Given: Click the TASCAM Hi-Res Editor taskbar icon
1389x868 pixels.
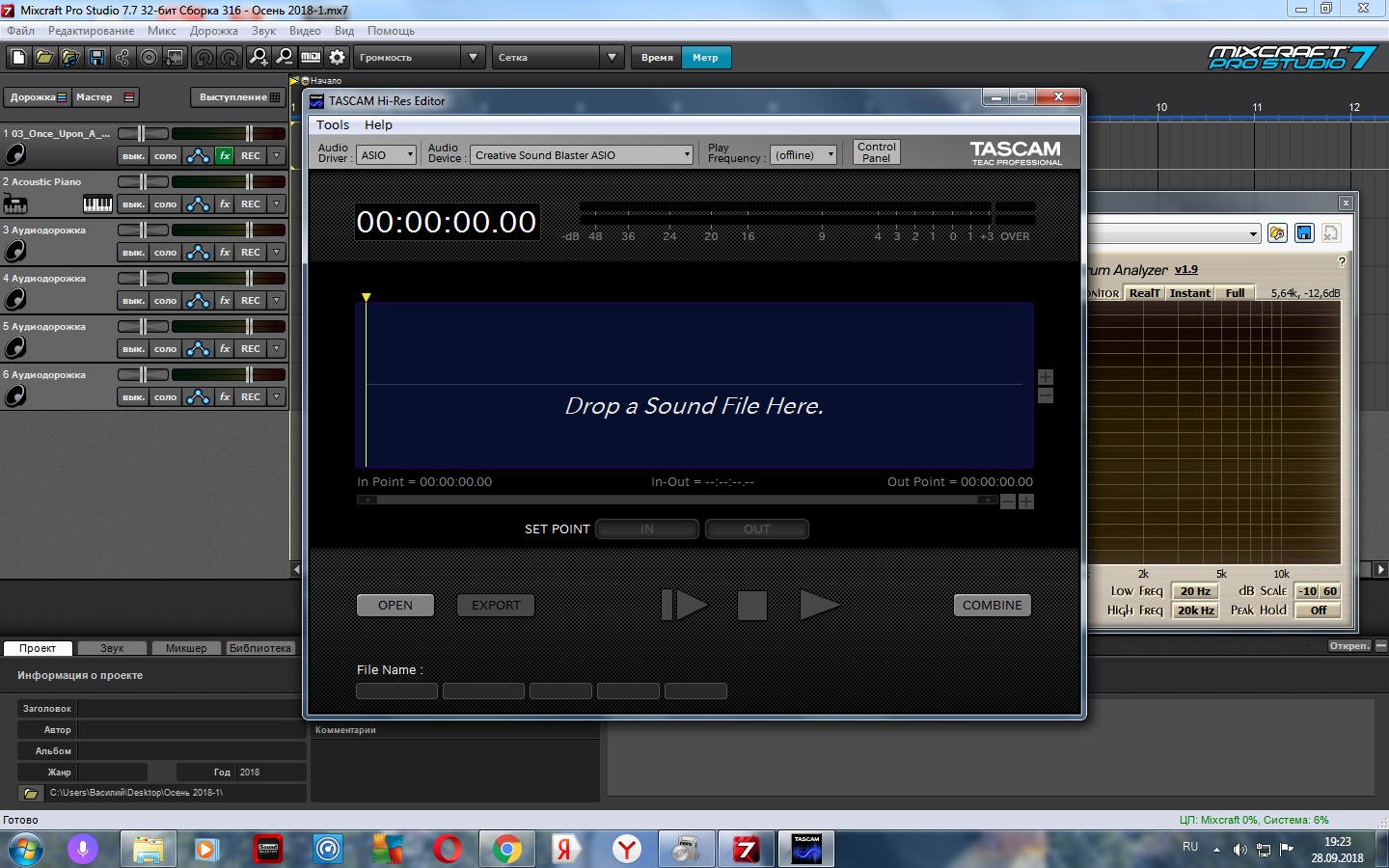Looking at the screenshot, I should [806, 849].
